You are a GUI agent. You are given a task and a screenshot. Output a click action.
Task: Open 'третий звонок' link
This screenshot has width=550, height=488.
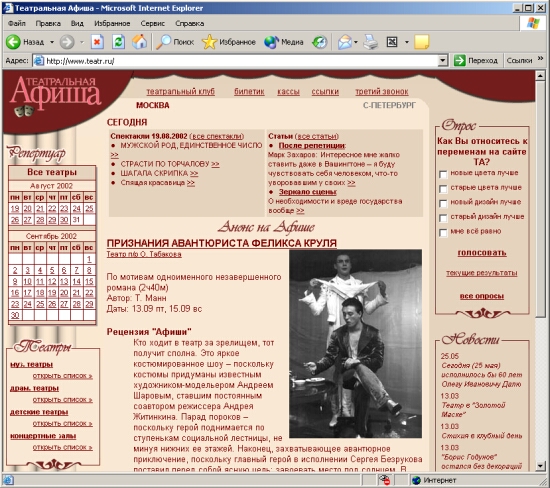(382, 92)
